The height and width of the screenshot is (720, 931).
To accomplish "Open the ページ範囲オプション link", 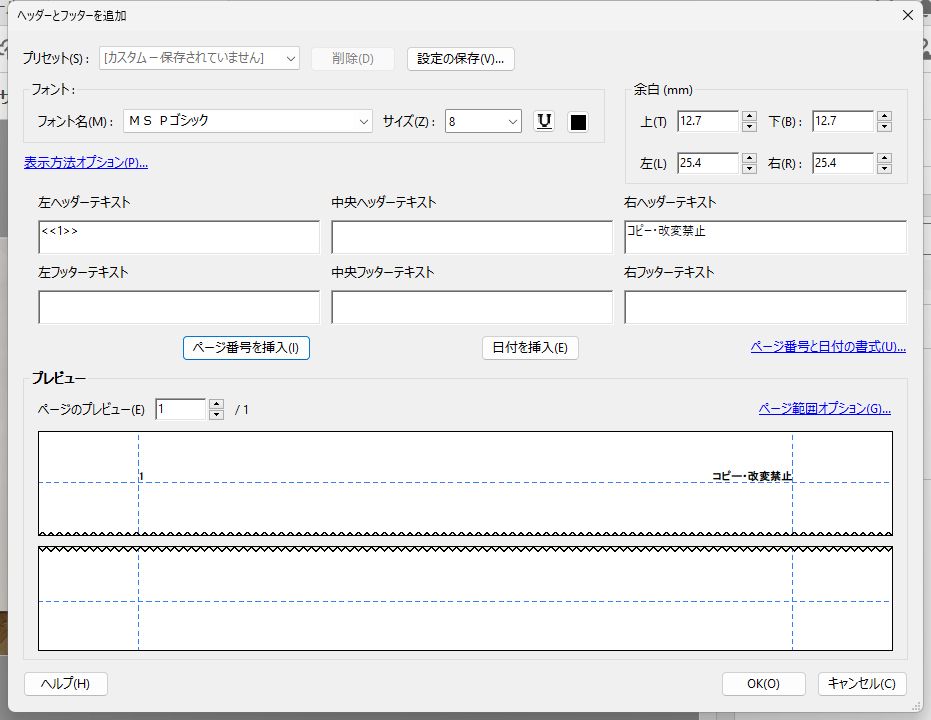I will click(x=822, y=408).
